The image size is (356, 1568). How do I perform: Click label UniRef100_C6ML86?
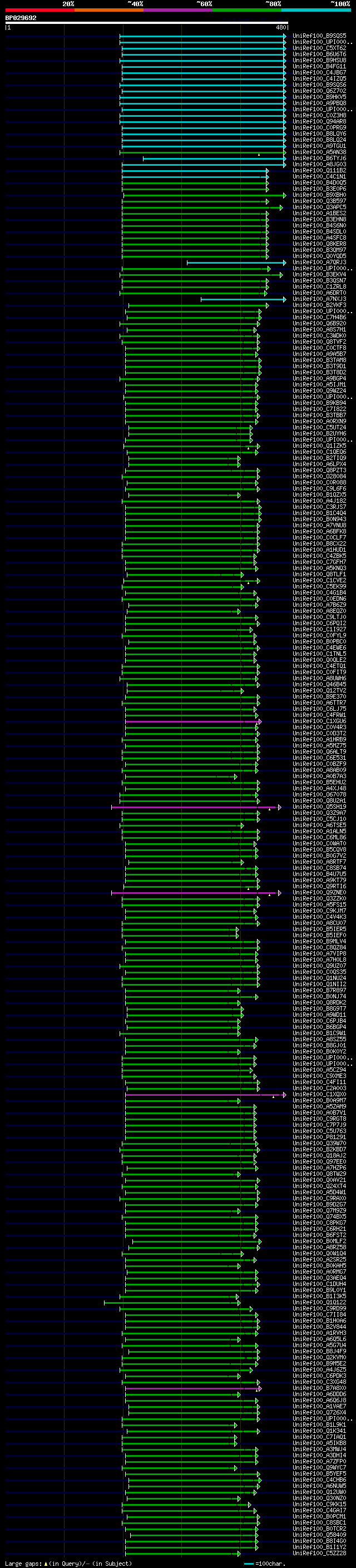tap(319, 838)
